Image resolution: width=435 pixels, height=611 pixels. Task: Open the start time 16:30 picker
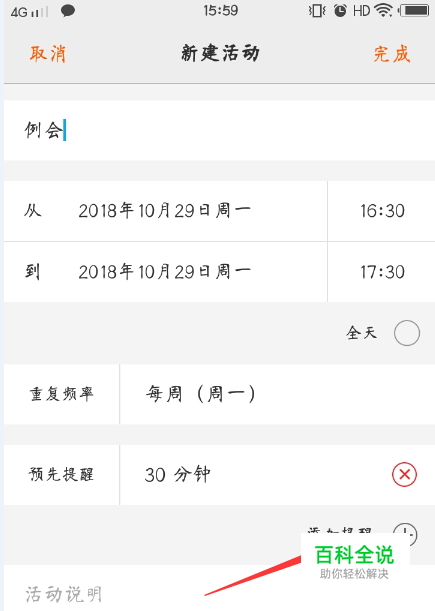click(382, 211)
